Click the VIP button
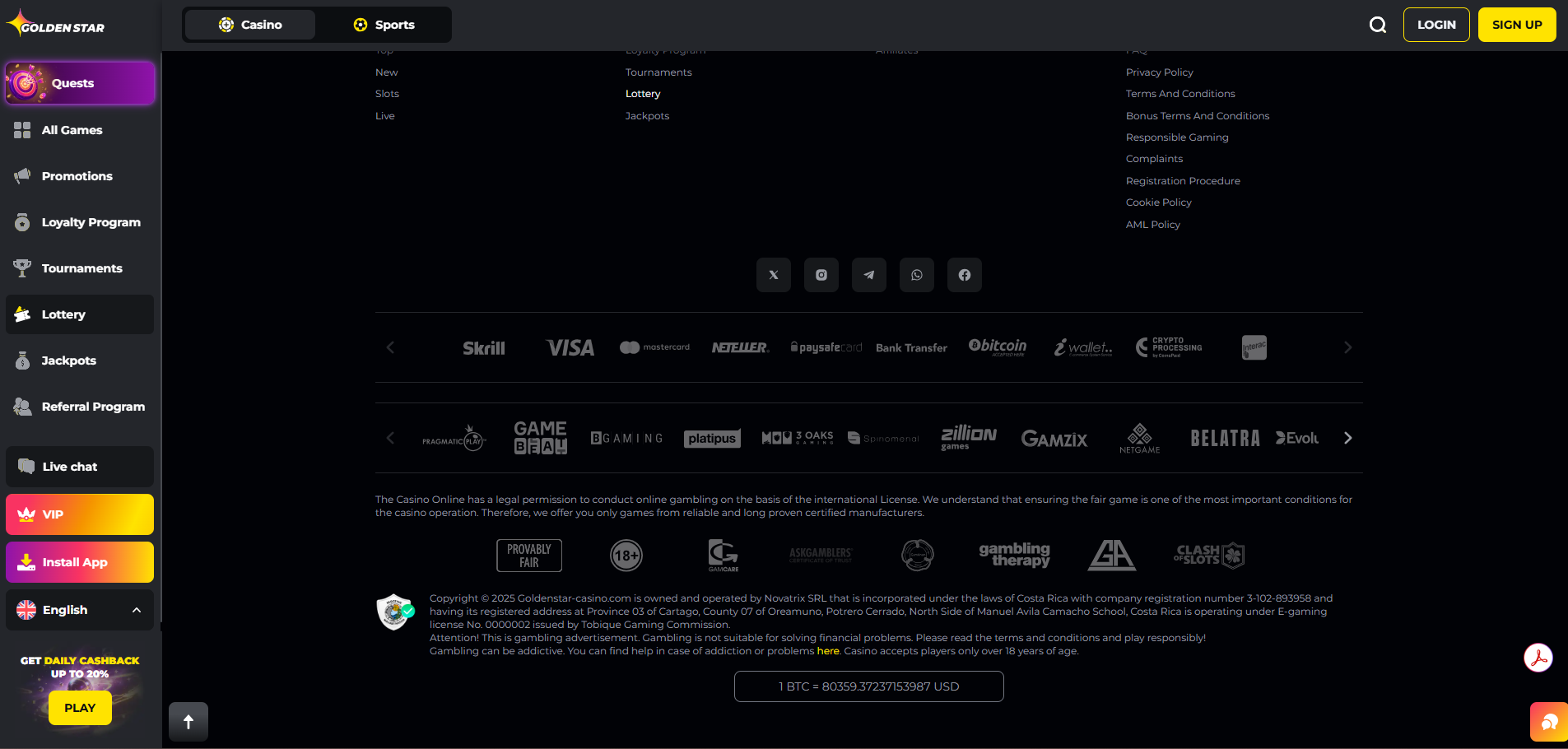The width and height of the screenshot is (1568, 749). pos(80,514)
